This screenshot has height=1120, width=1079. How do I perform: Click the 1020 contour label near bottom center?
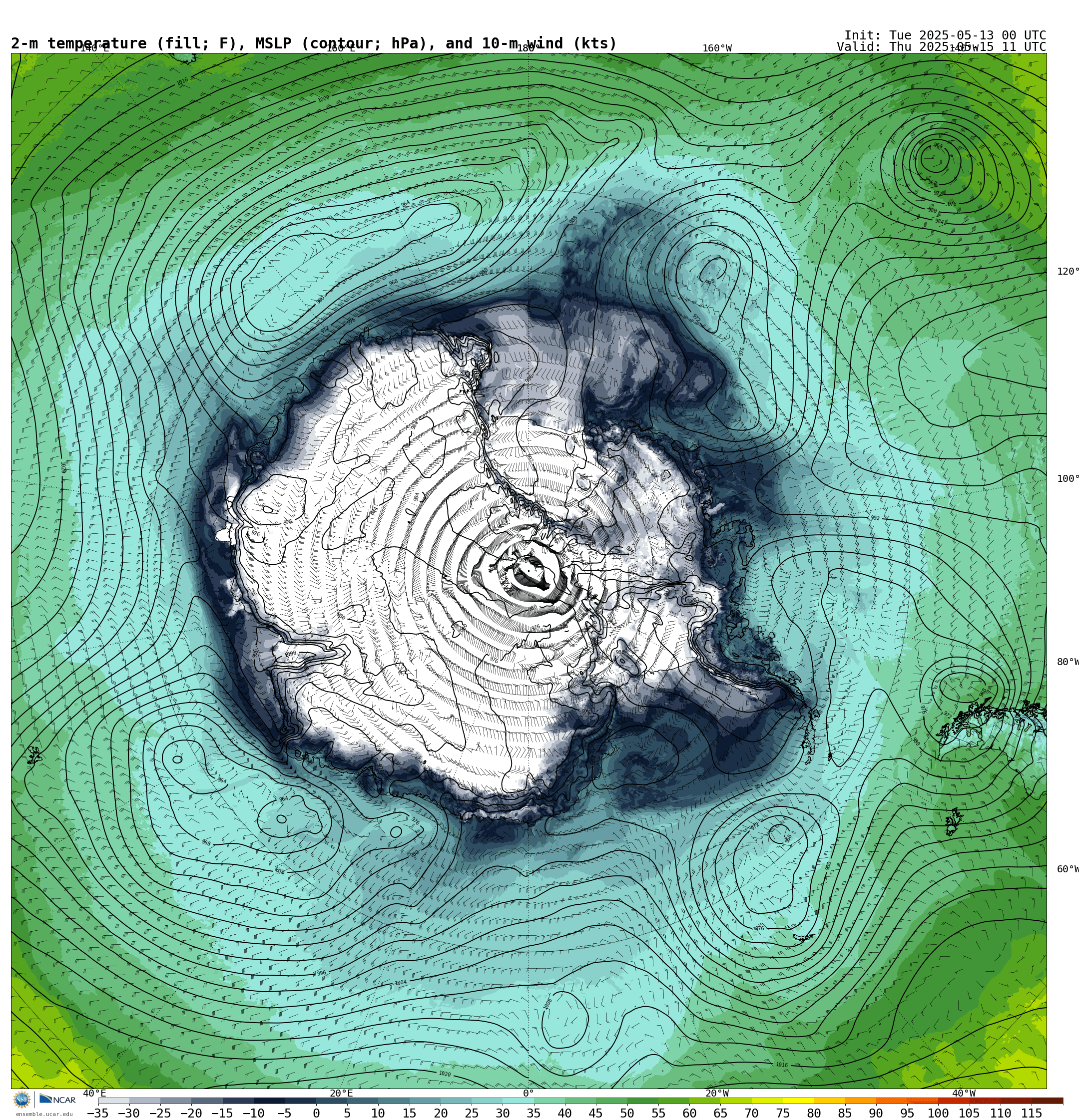coord(445,1074)
